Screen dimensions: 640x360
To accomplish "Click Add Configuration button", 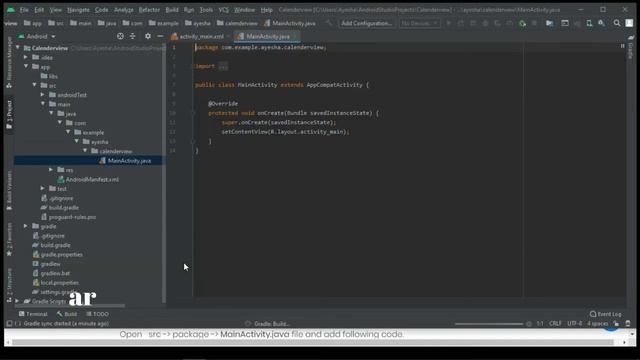I will (366, 23).
